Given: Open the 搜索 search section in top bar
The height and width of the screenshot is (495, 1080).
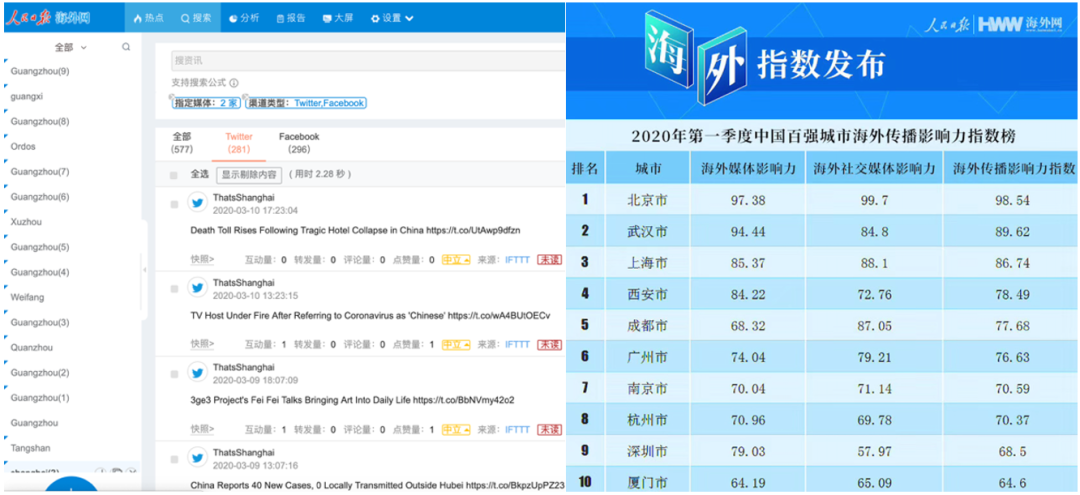Looking at the screenshot, I should coord(196,19).
